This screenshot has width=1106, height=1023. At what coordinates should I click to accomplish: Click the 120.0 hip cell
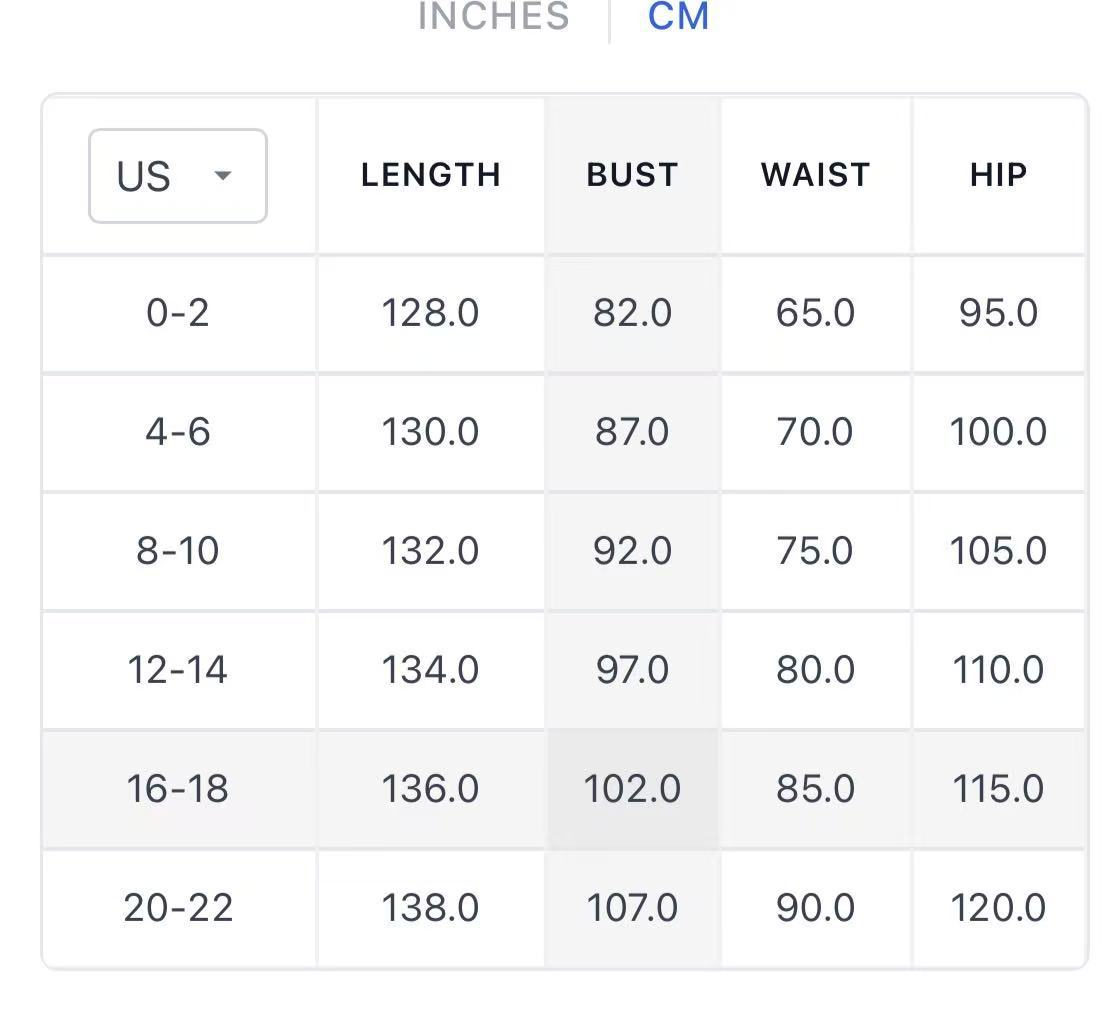(x=998, y=908)
